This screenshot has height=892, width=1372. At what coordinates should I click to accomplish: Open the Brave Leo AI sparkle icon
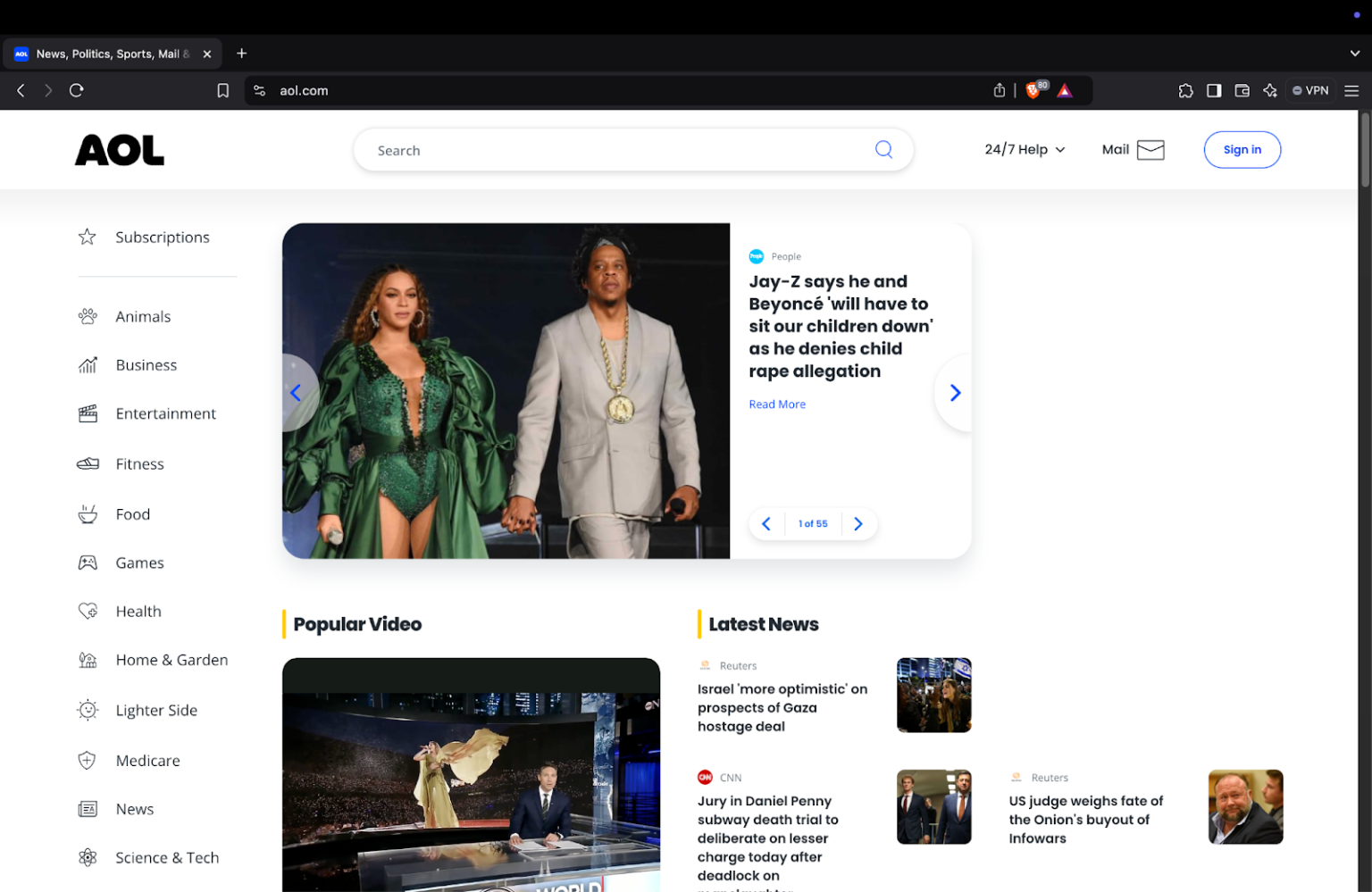click(1269, 90)
